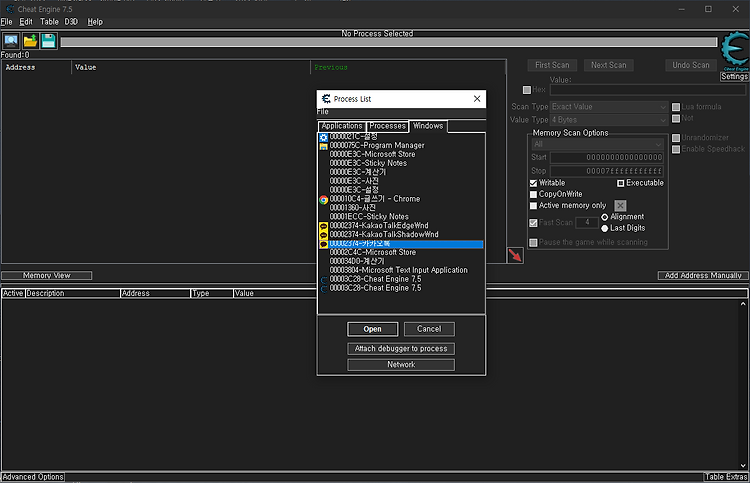The image size is (750, 483).
Task: Open Table Extras in status bar
Action: (x=726, y=477)
